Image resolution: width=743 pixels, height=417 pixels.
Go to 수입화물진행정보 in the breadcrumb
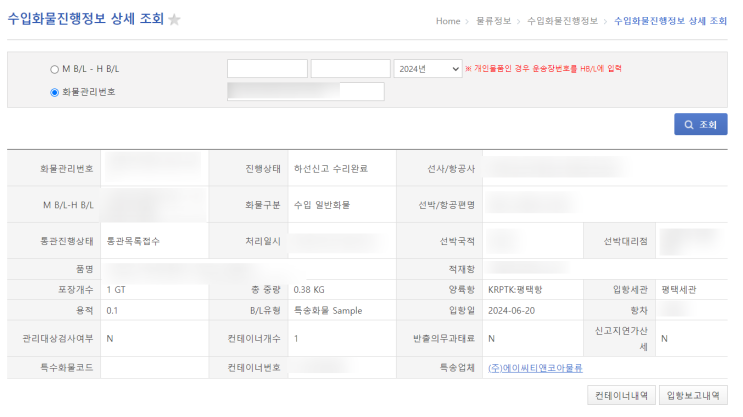[562, 21]
